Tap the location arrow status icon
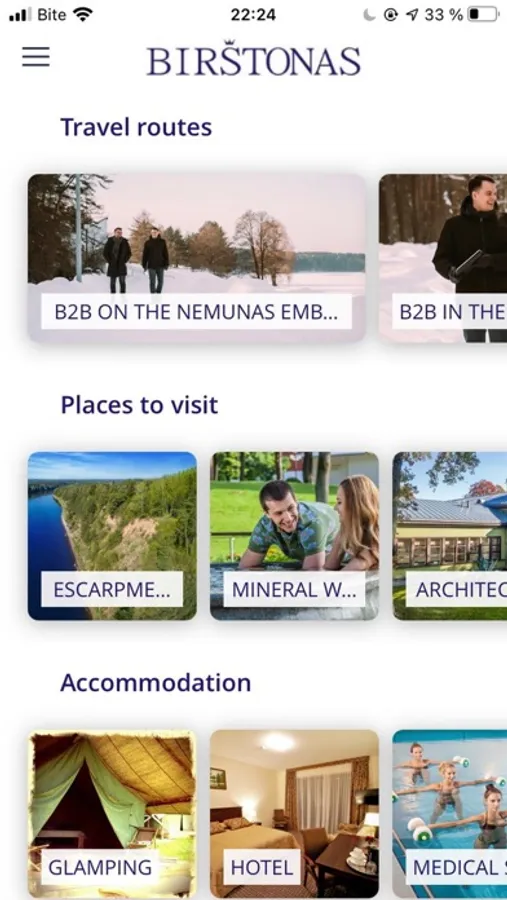The image size is (507, 900). pos(412,15)
